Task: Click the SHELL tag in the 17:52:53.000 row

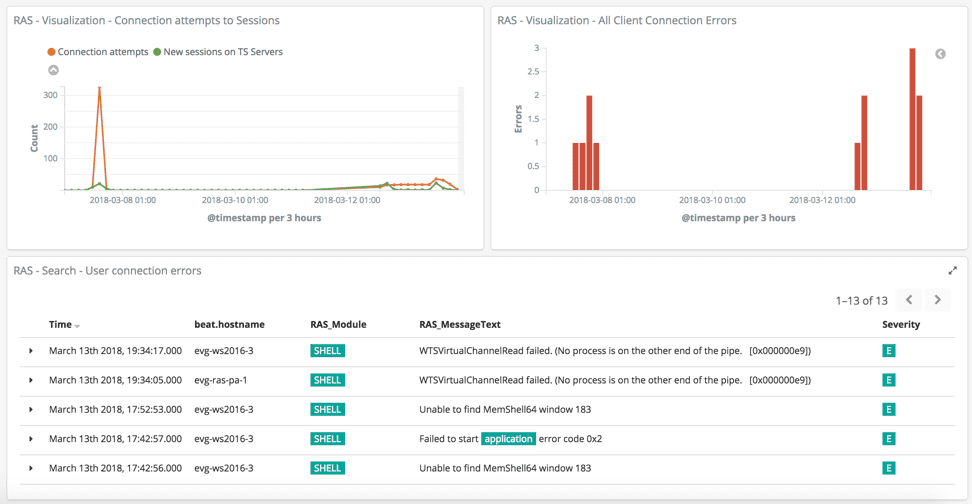Action: tap(327, 410)
